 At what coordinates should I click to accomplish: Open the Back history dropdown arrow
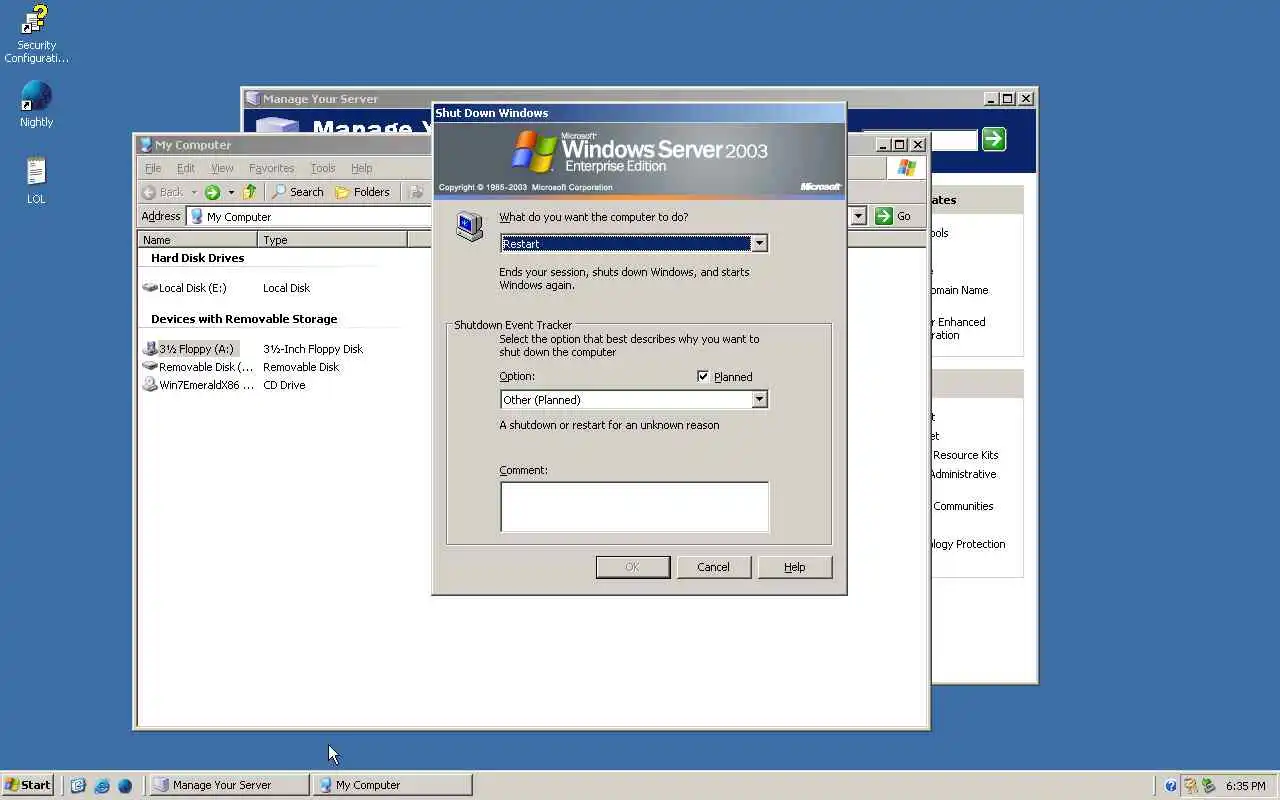click(193, 192)
